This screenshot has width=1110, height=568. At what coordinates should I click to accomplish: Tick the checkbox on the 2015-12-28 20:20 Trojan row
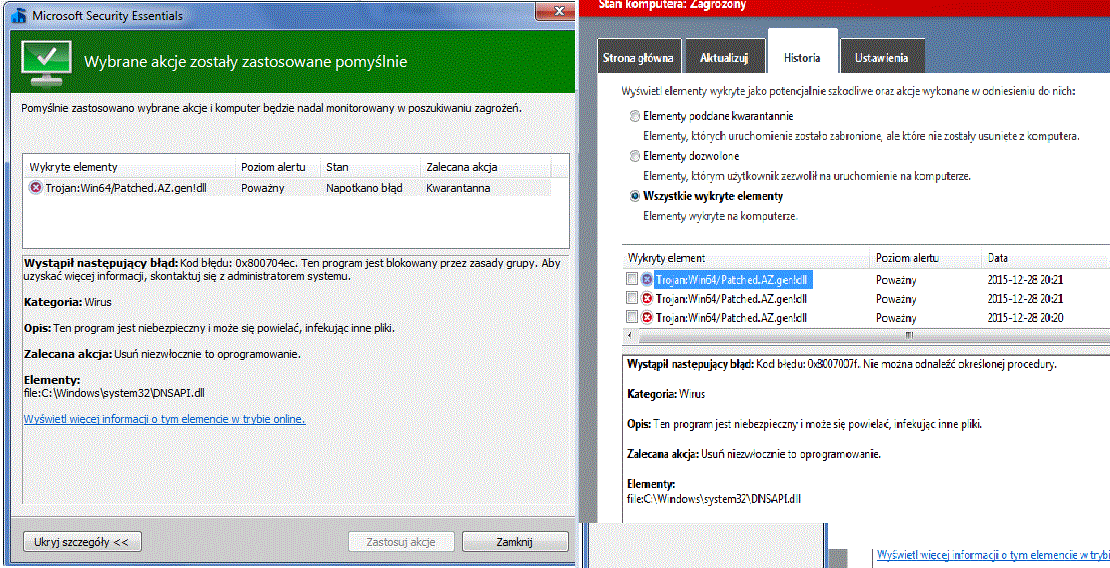tap(632, 318)
